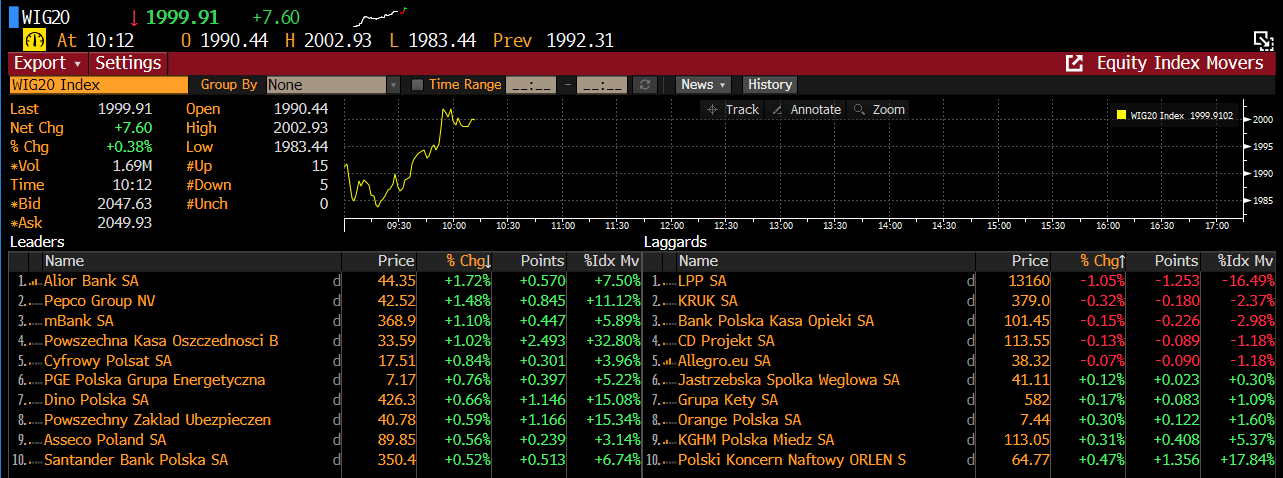Sort Laggards by % Chg column
Screen dimensions: 1283x478
(x=1103, y=261)
